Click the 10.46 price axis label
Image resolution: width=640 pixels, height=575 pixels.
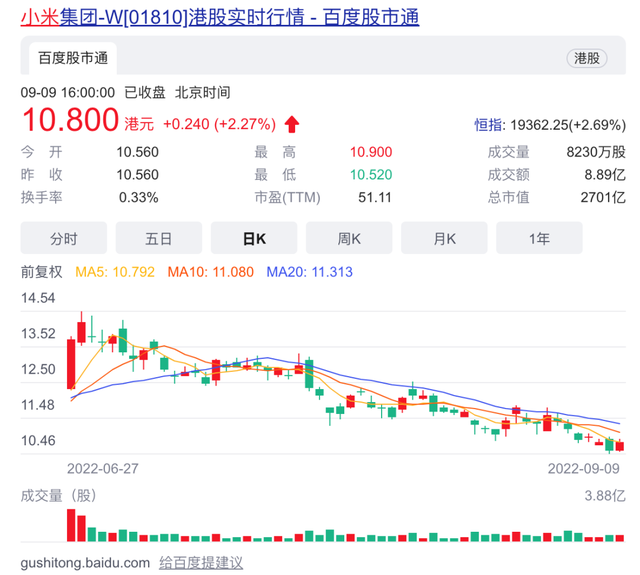(38, 441)
